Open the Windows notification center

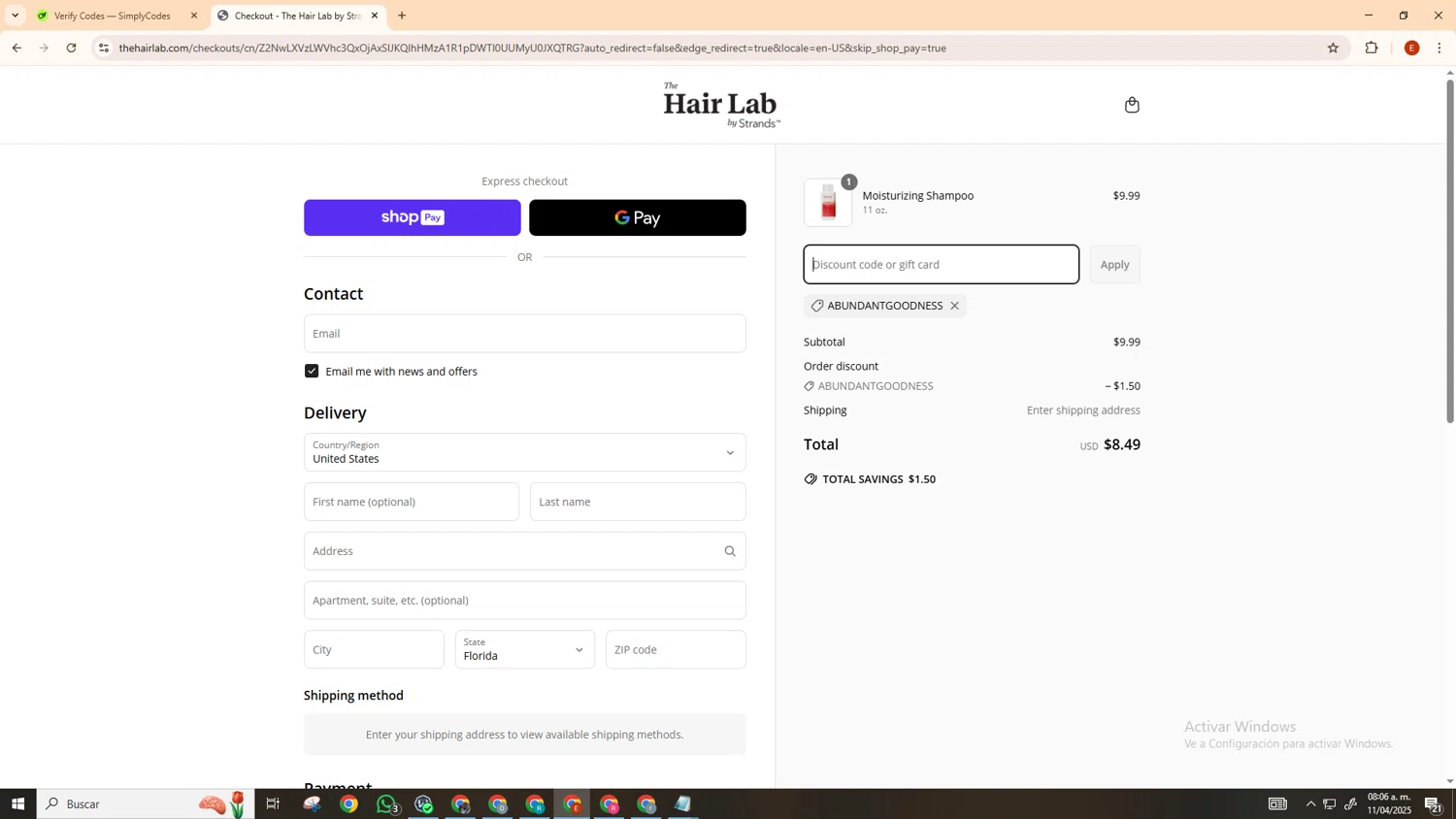point(1433,803)
